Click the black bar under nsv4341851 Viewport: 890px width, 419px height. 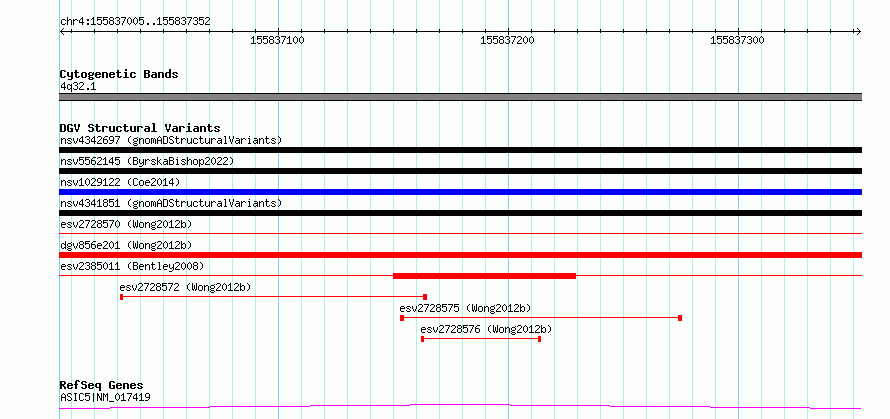point(460,213)
